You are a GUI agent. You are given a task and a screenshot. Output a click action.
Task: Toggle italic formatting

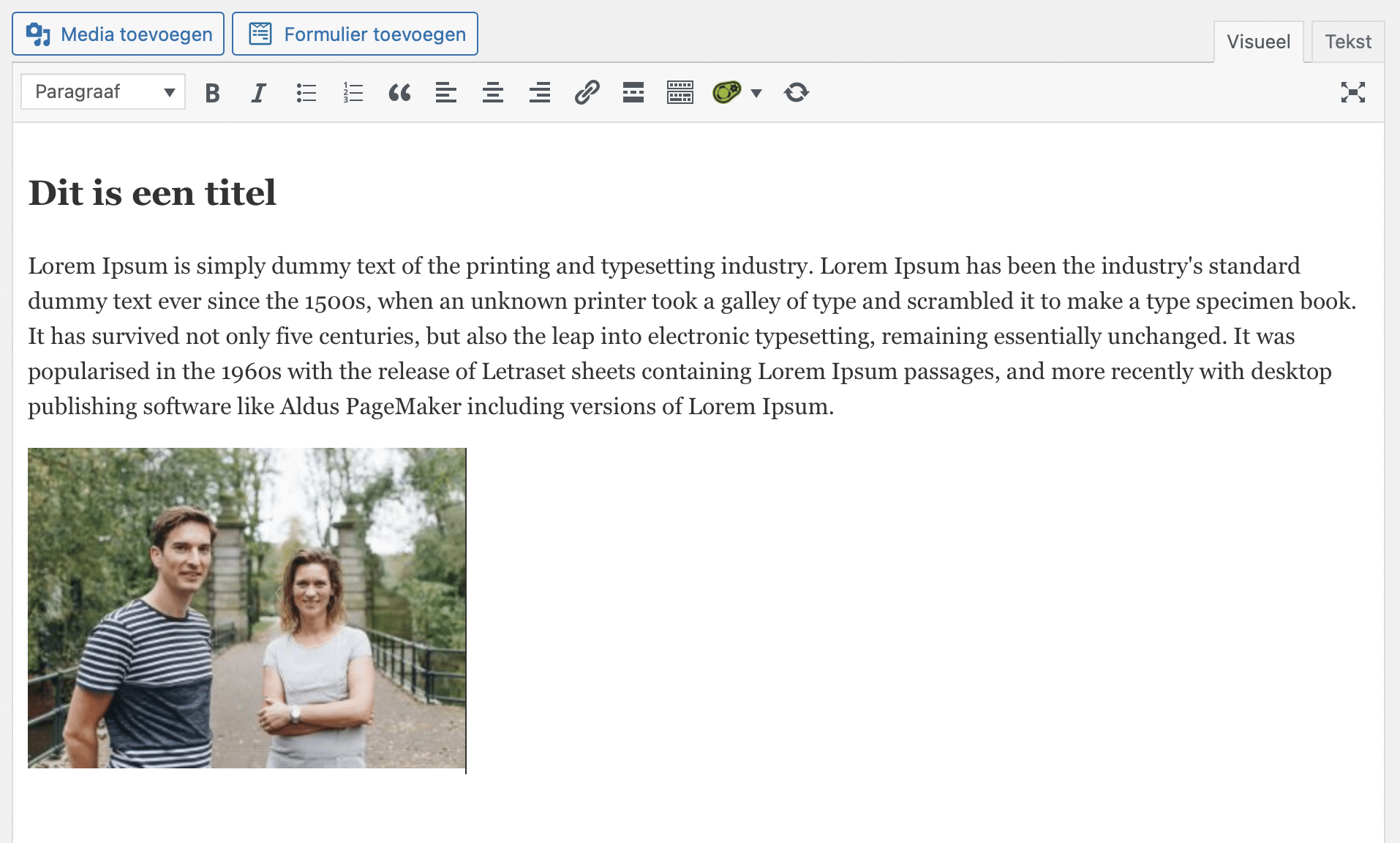coord(258,93)
